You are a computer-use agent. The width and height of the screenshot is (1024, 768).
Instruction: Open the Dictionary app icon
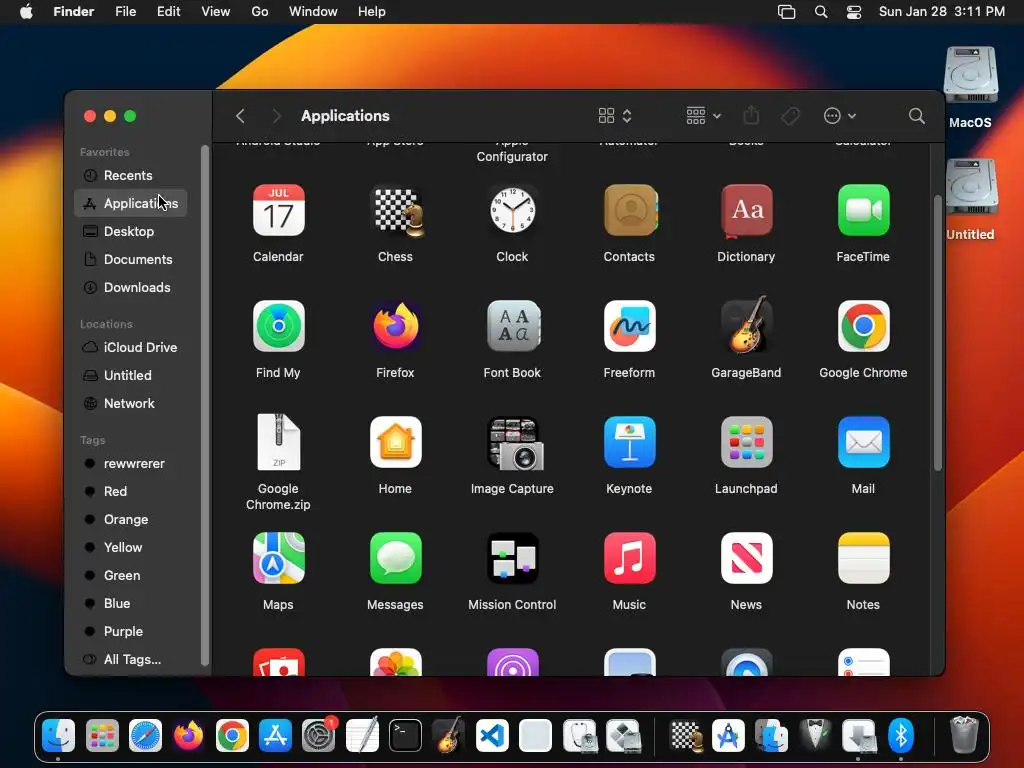coord(746,210)
